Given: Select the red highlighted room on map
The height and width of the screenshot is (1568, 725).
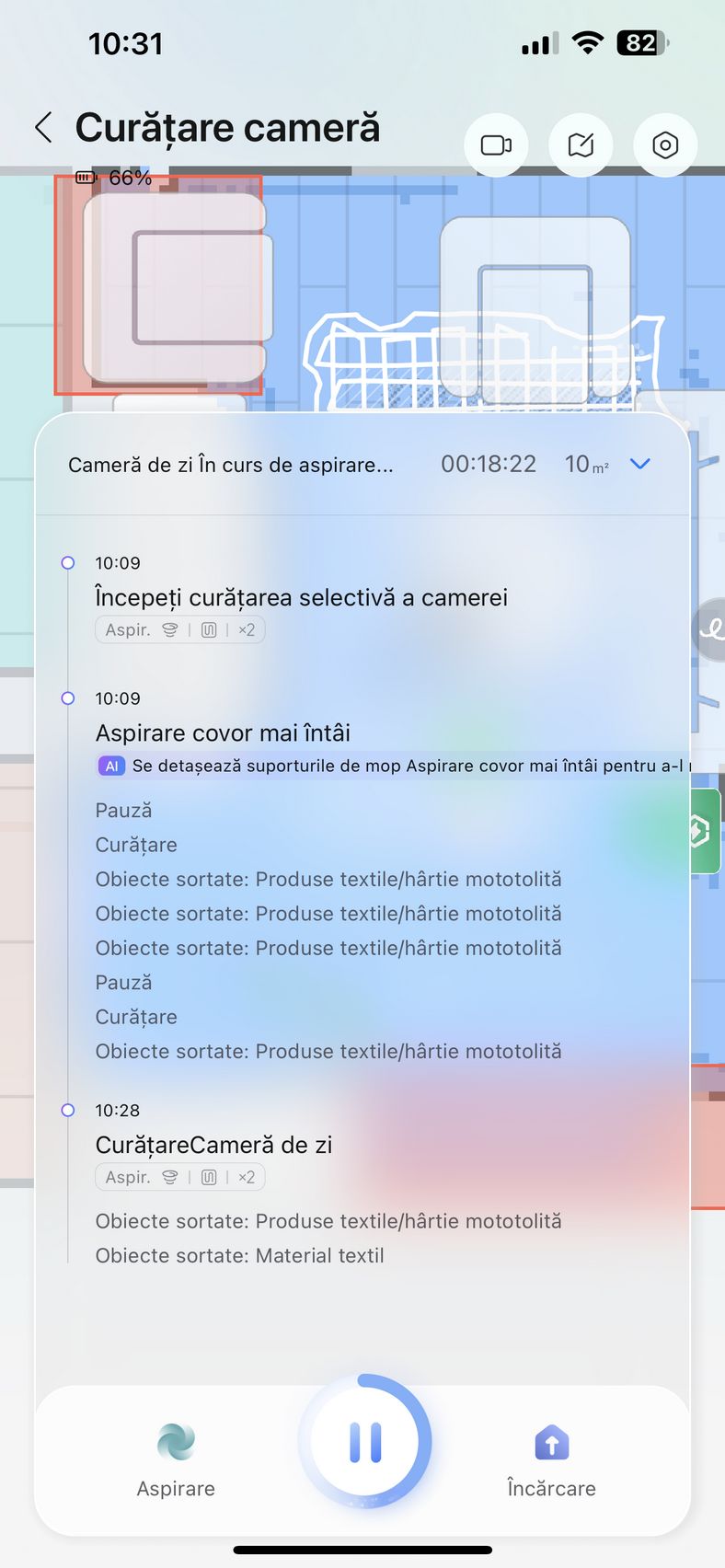Looking at the screenshot, I should (158, 285).
